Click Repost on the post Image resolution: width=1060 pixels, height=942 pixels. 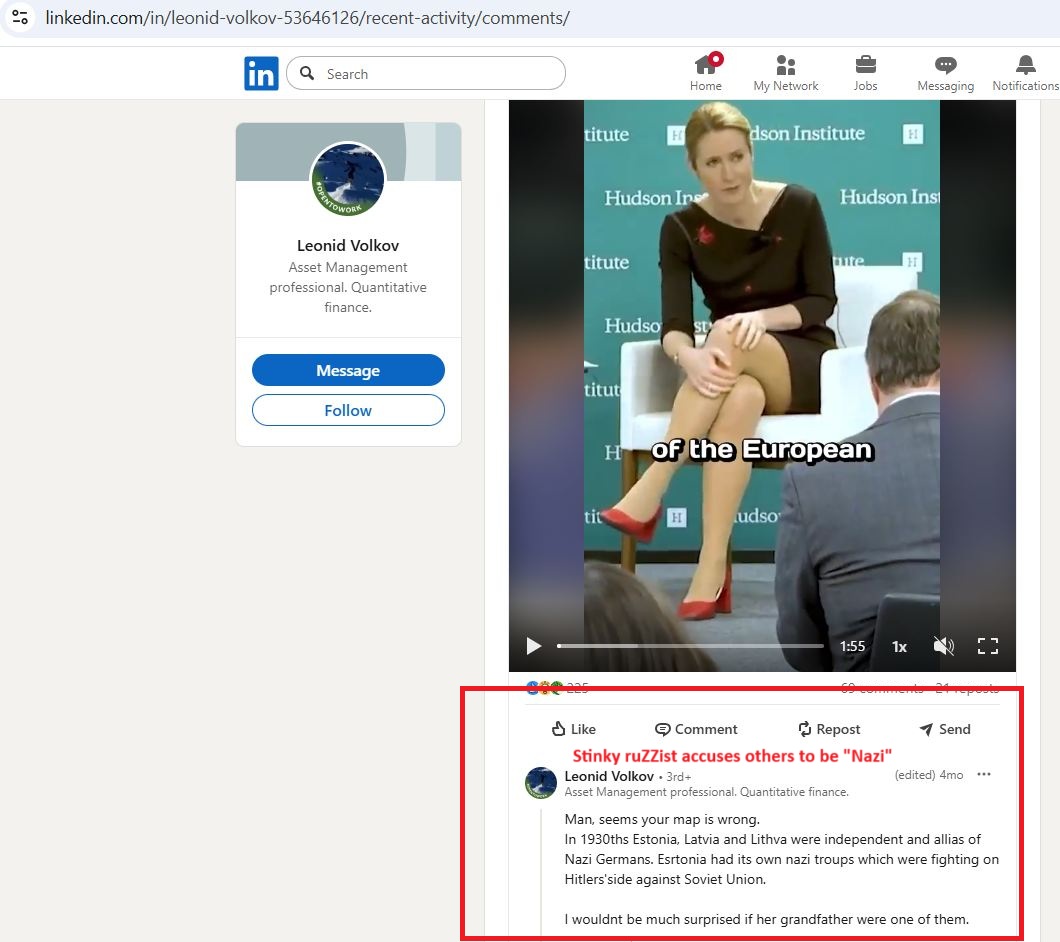(x=828, y=729)
